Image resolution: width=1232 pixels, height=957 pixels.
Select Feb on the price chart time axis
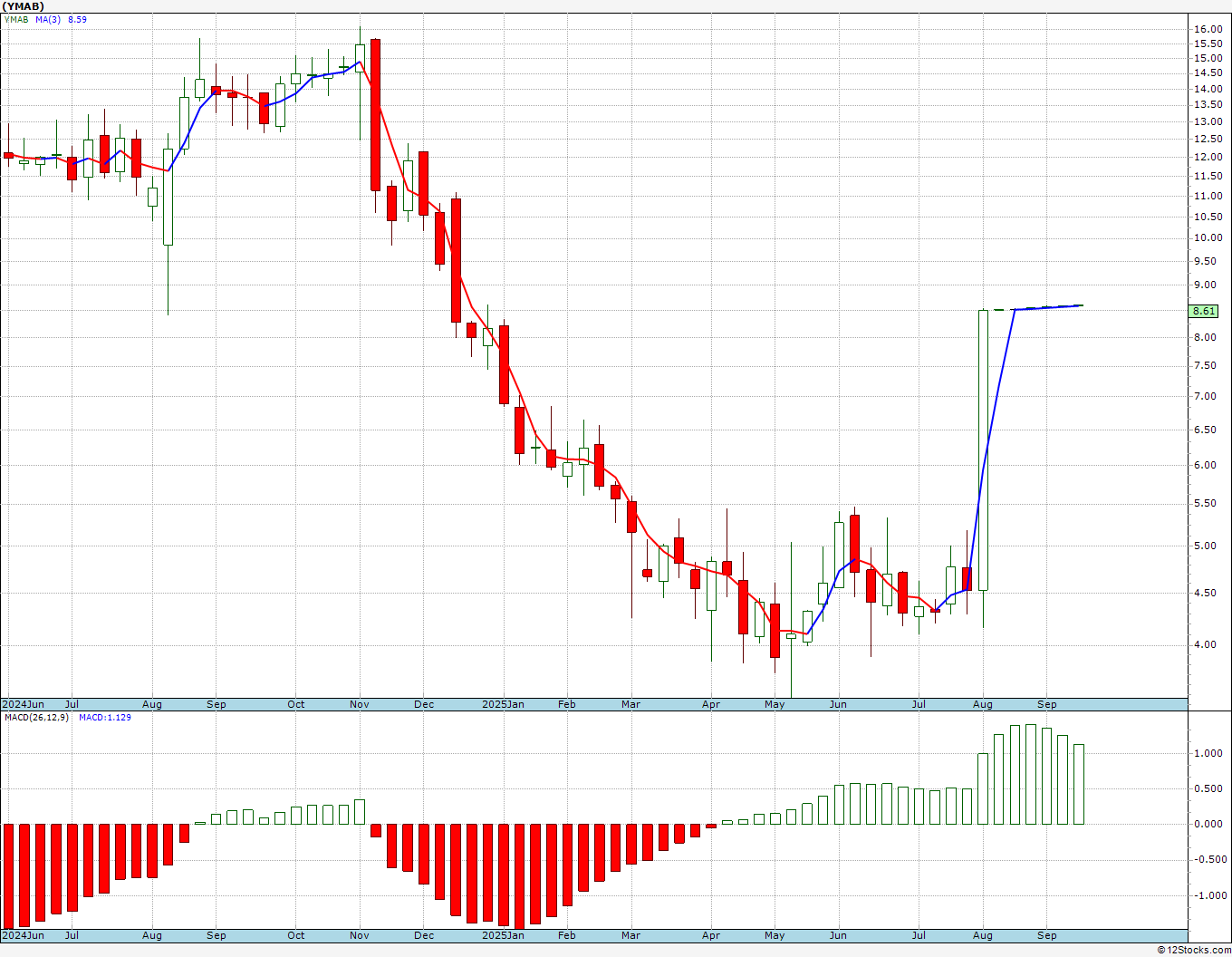pos(567,704)
